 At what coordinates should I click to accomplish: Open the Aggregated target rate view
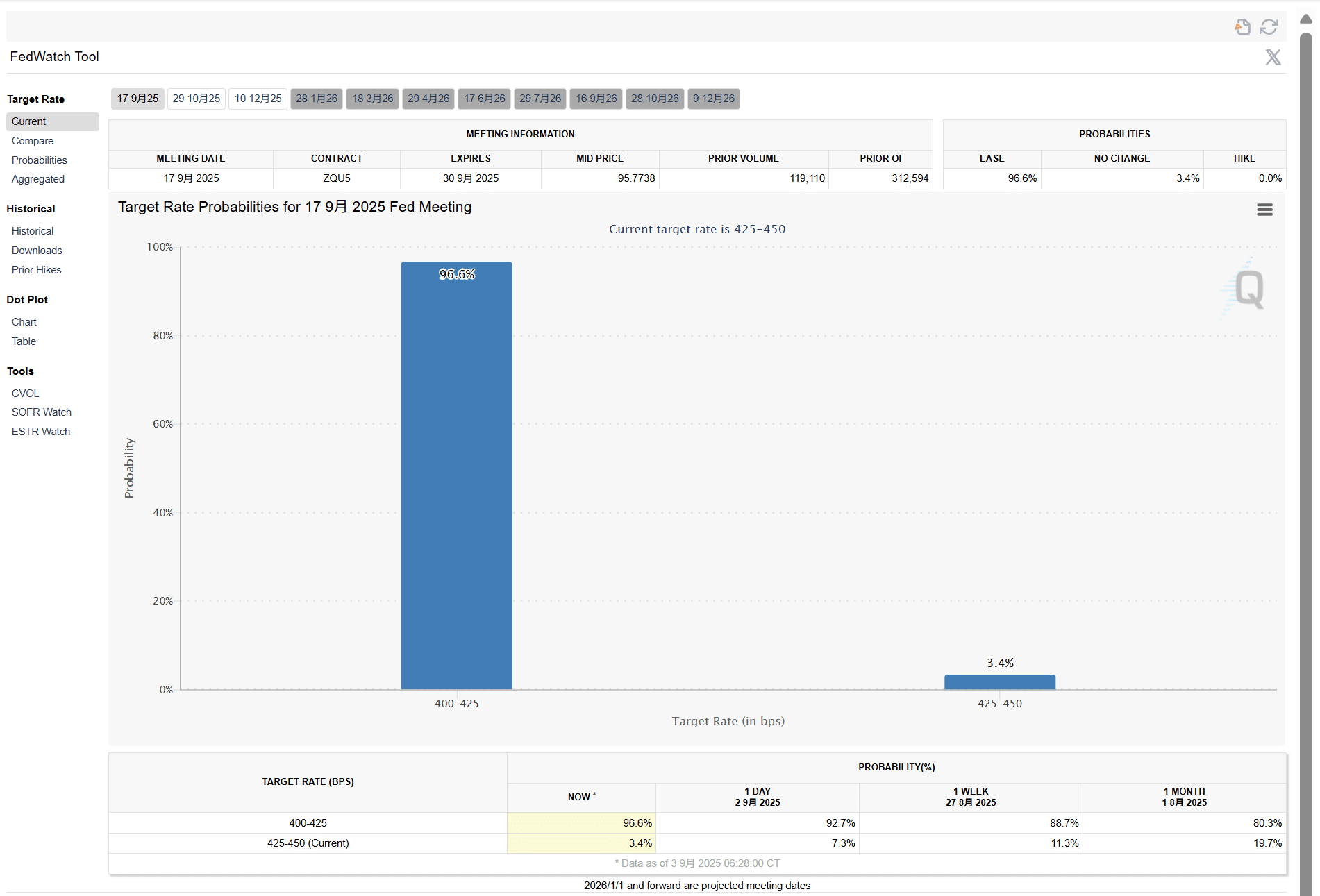(38, 179)
